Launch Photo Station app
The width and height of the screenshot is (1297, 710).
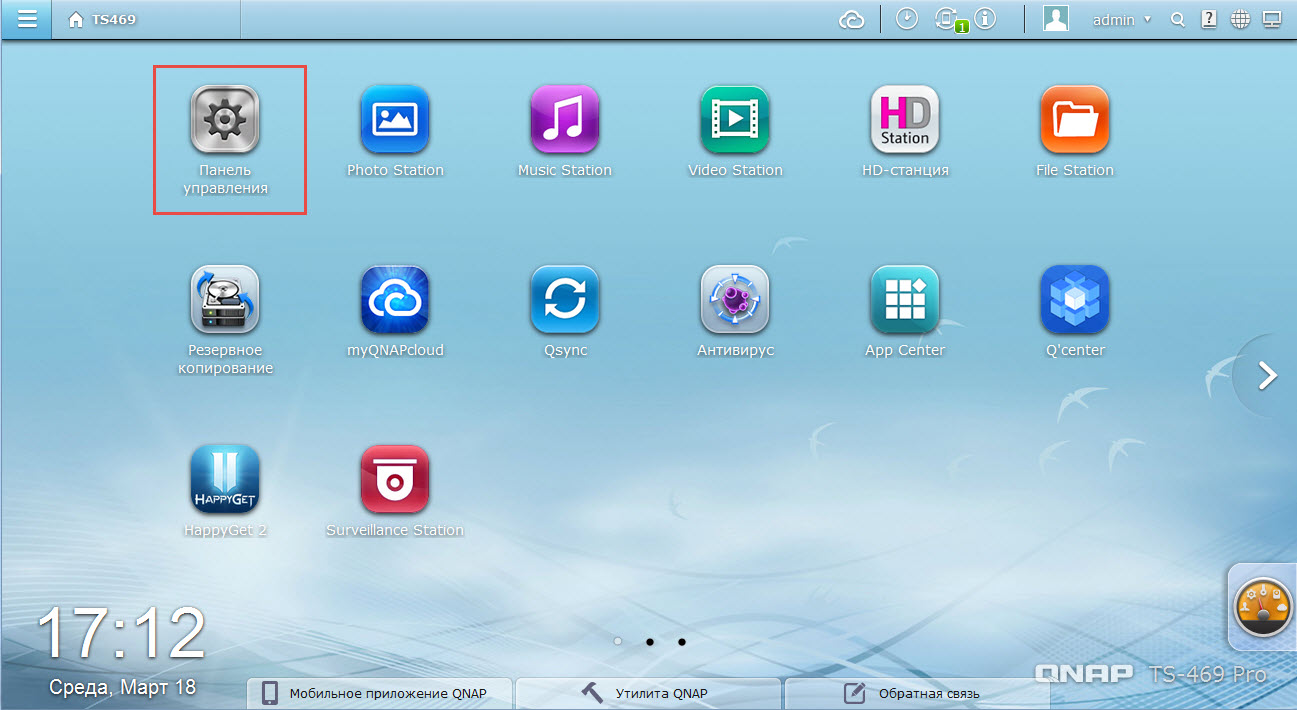click(x=395, y=121)
